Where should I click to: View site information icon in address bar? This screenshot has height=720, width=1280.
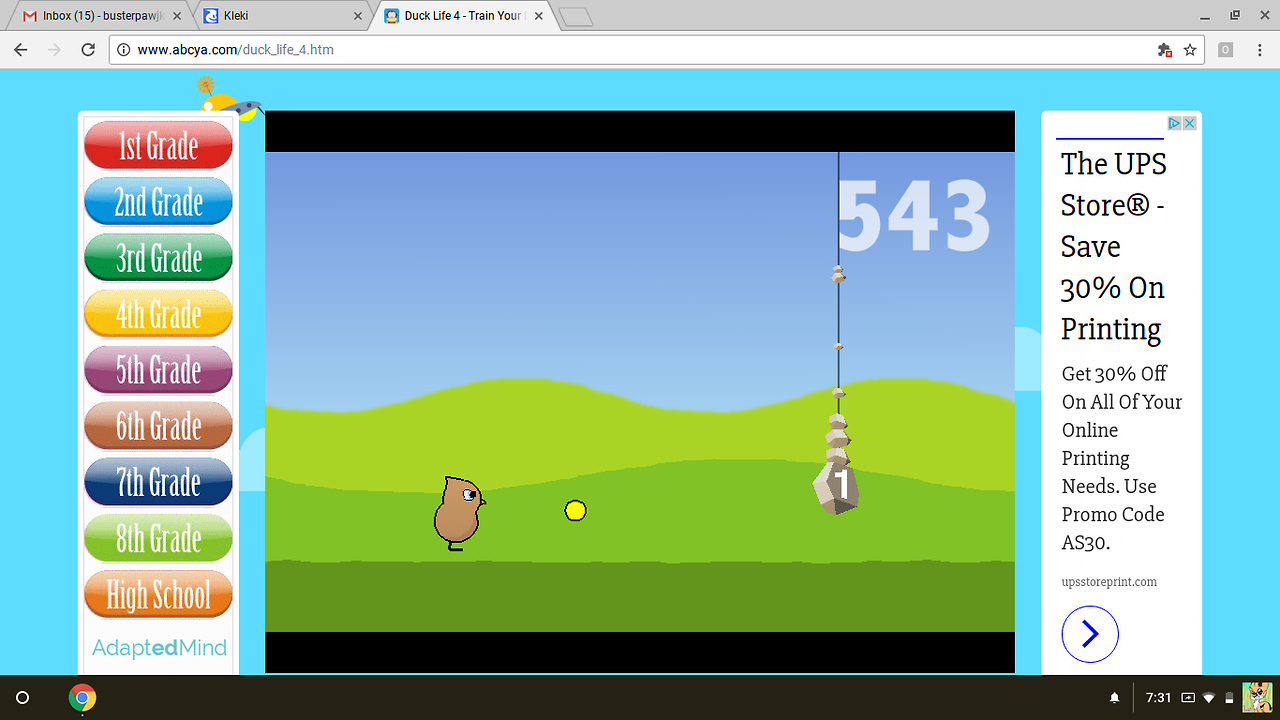tap(124, 50)
